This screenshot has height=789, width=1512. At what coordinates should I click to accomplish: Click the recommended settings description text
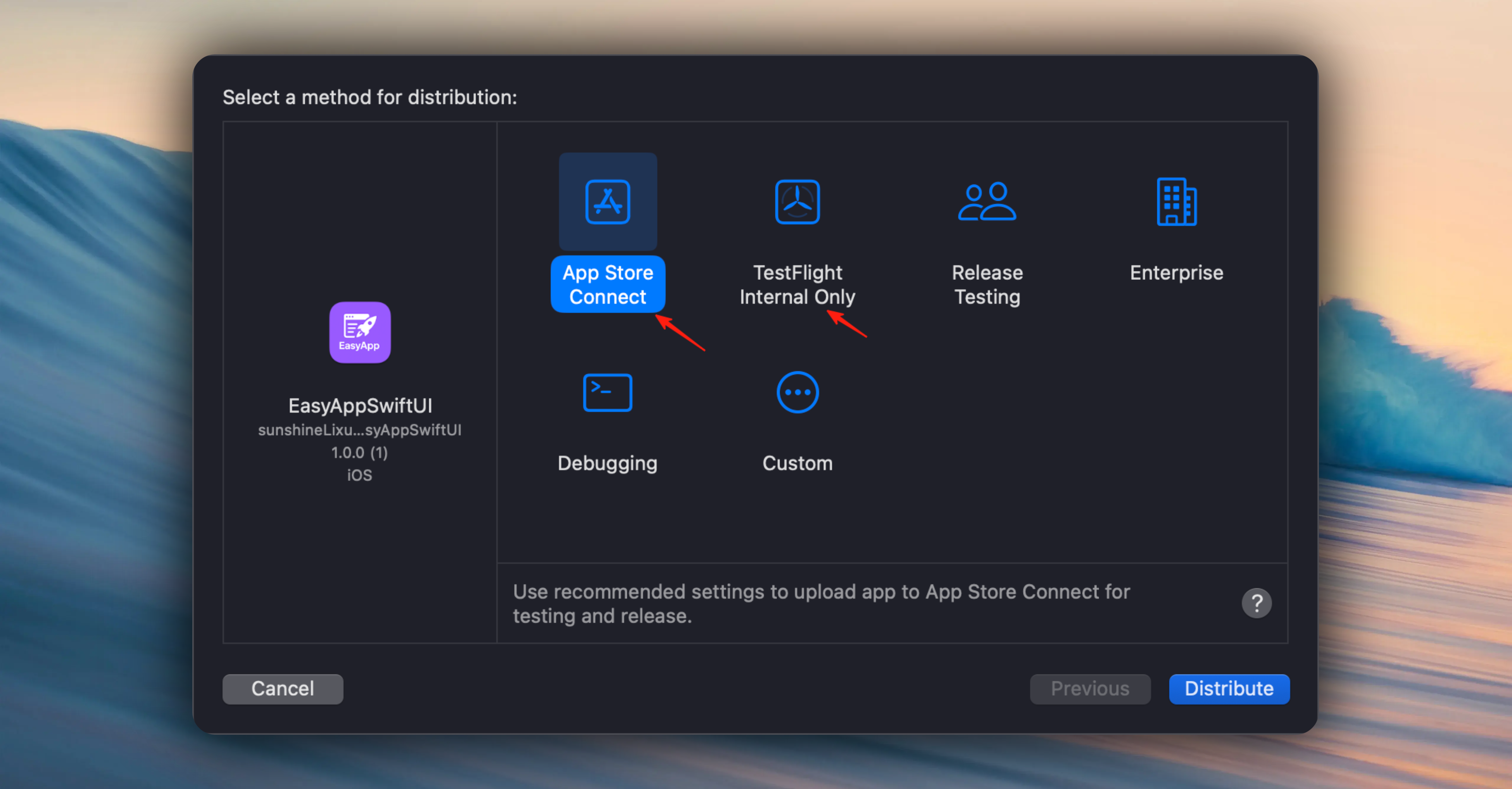pos(821,603)
